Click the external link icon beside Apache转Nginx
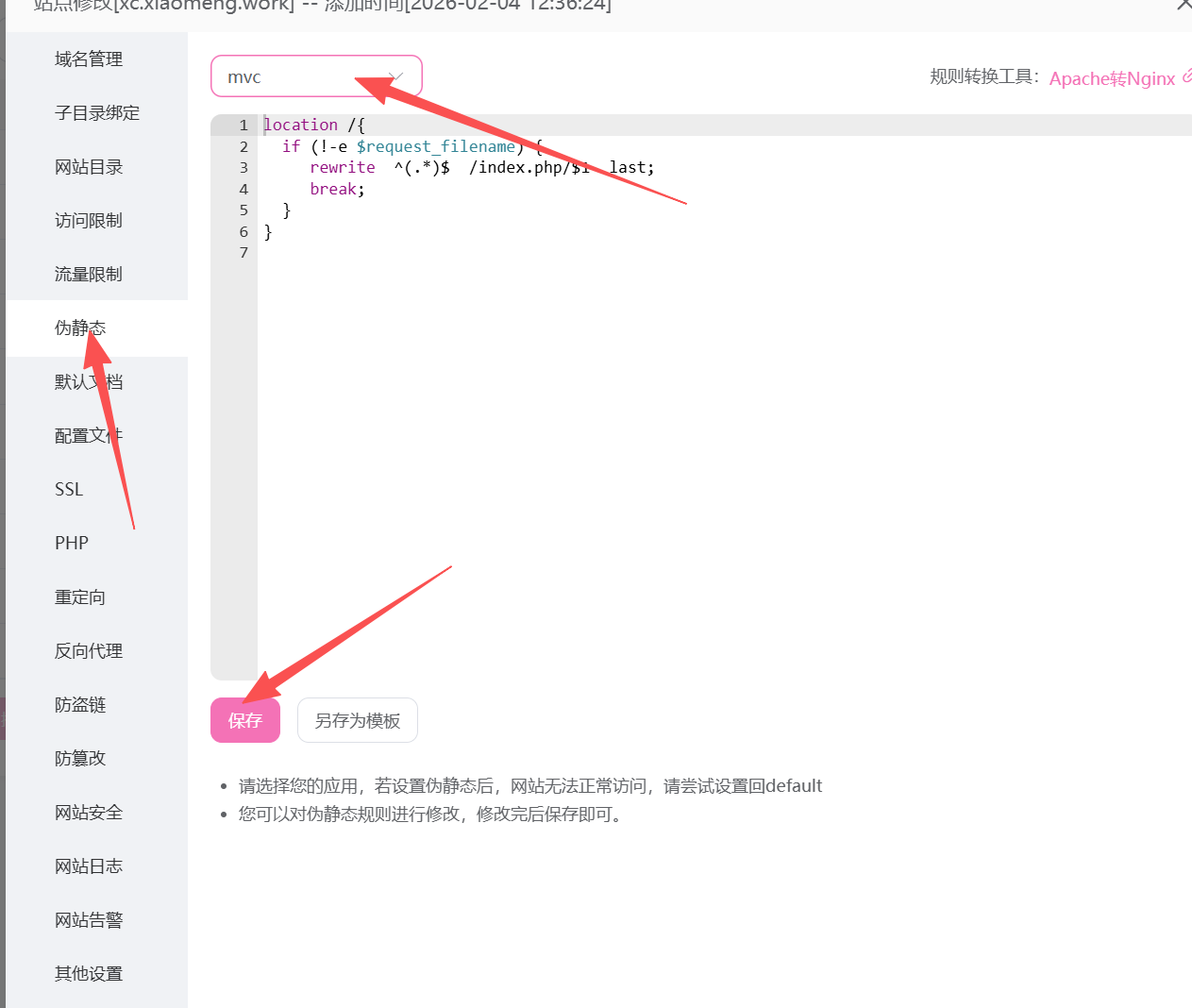The width and height of the screenshot is (1192, 1008). 1186,76
